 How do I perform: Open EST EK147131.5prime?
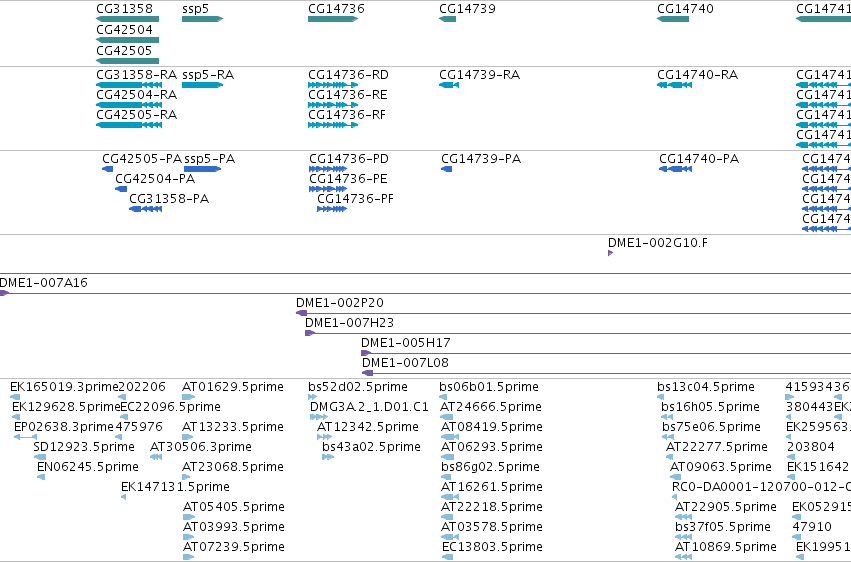tap(175, 487)
